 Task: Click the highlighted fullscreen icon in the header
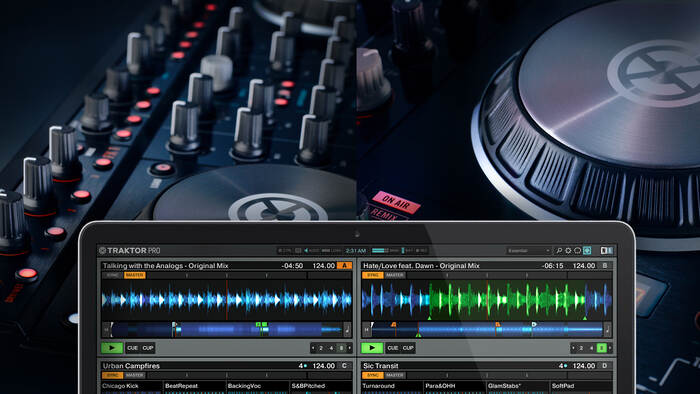[587, 251]
